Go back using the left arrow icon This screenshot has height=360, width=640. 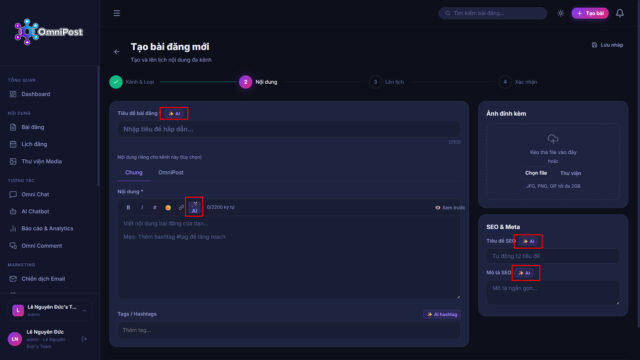click(117, 52)
